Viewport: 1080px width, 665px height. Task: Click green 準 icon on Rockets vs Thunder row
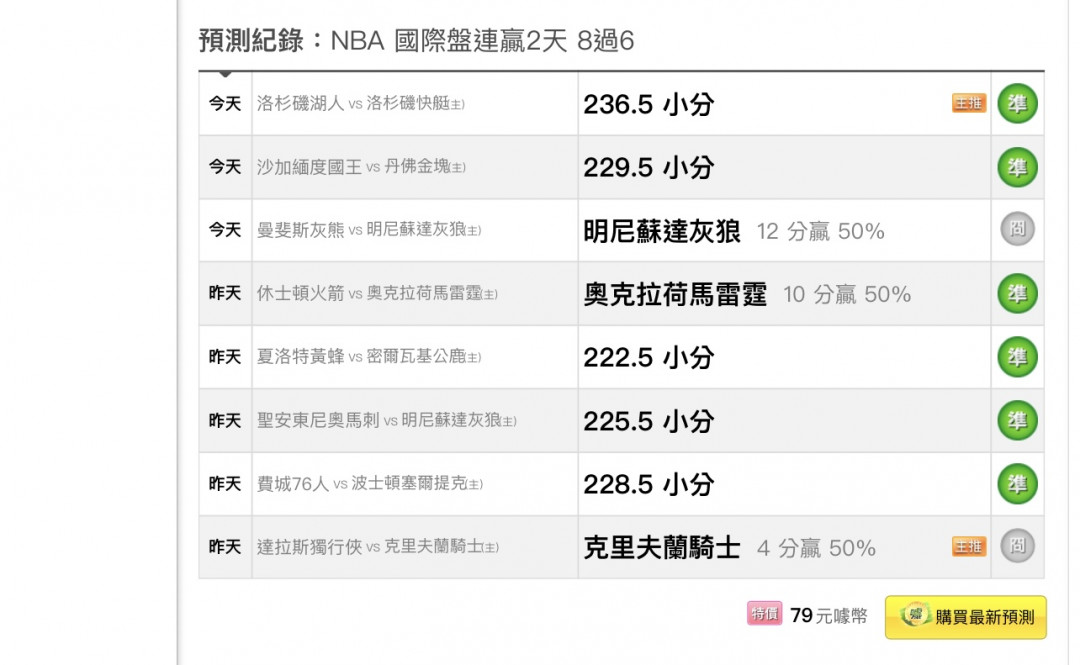coord(1017,294)
